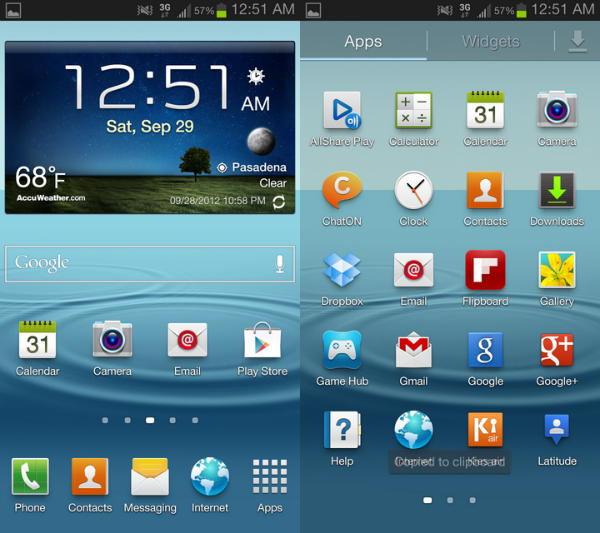
Task: Tap the Google search bar
Action: (150, 264)
